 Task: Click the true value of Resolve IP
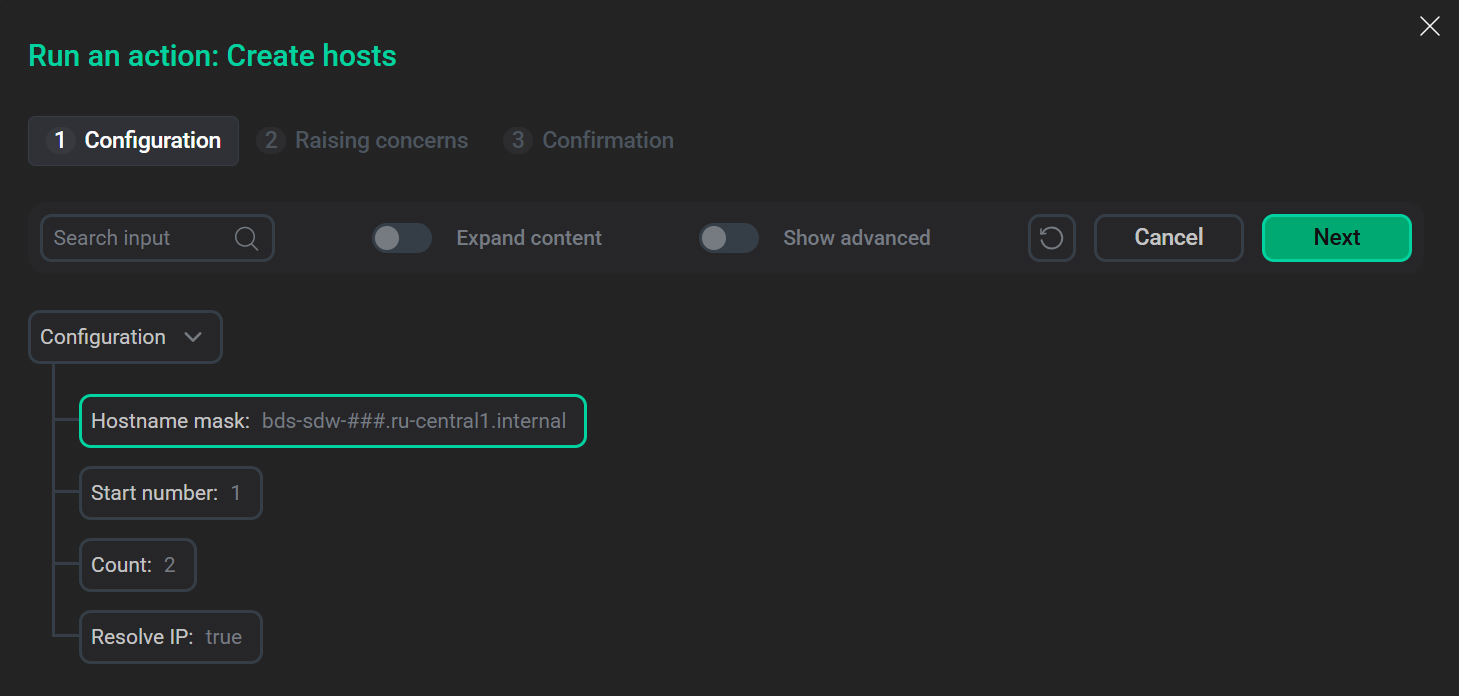[x=224, y=637]
